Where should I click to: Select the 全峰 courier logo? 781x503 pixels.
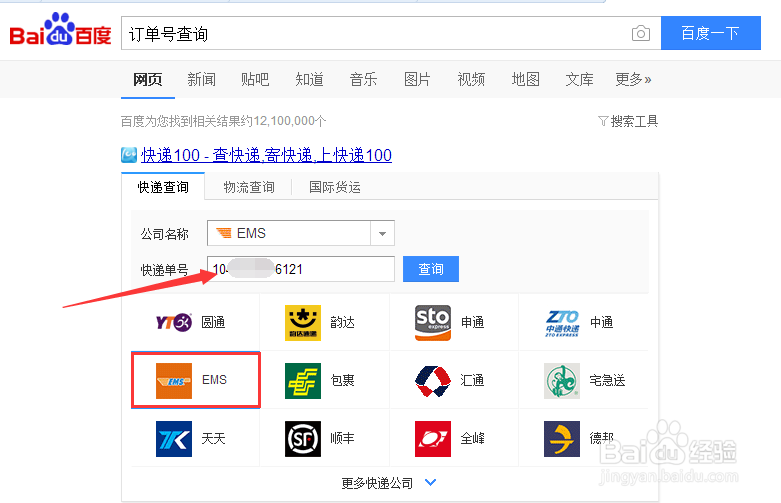[433, 439]
